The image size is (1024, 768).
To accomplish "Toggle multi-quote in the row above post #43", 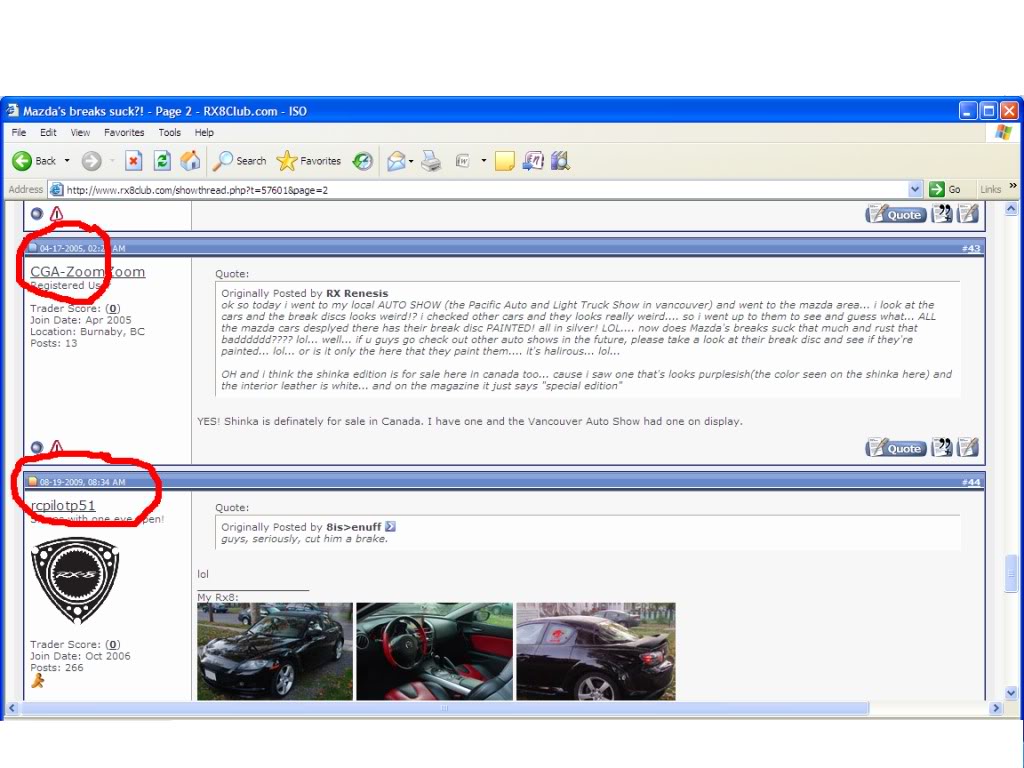I will coord(942,214).
